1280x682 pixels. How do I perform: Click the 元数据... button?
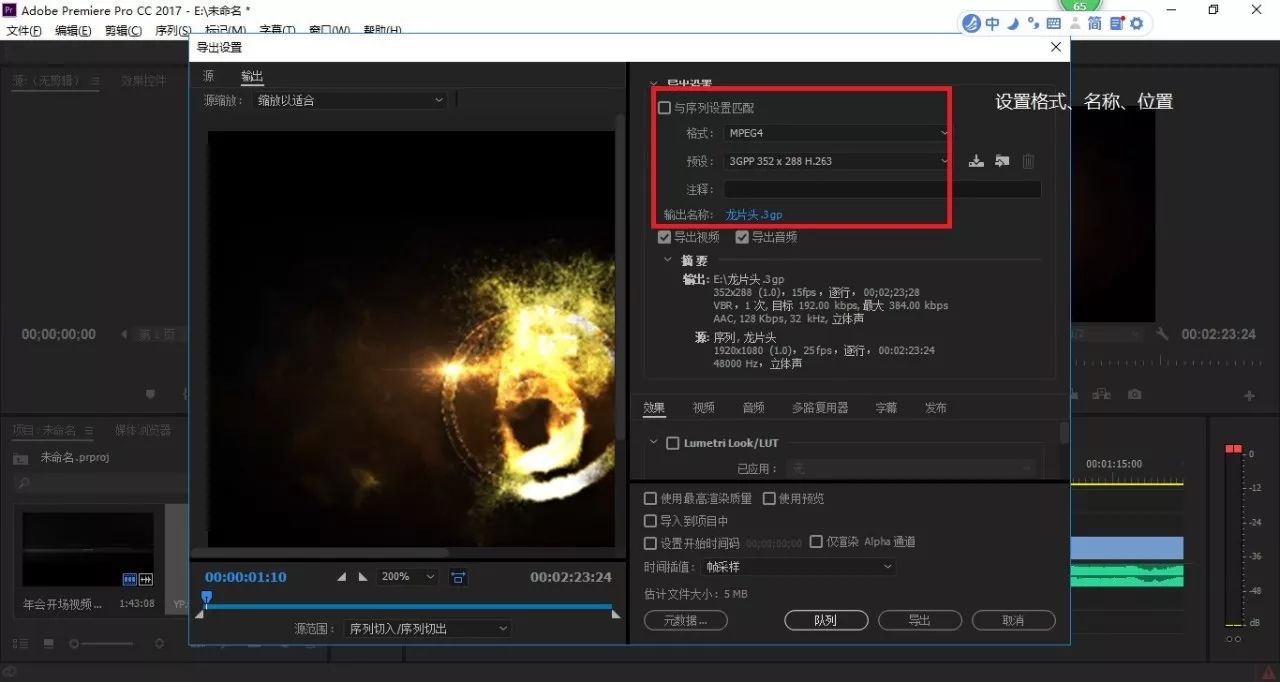[686, 620]
